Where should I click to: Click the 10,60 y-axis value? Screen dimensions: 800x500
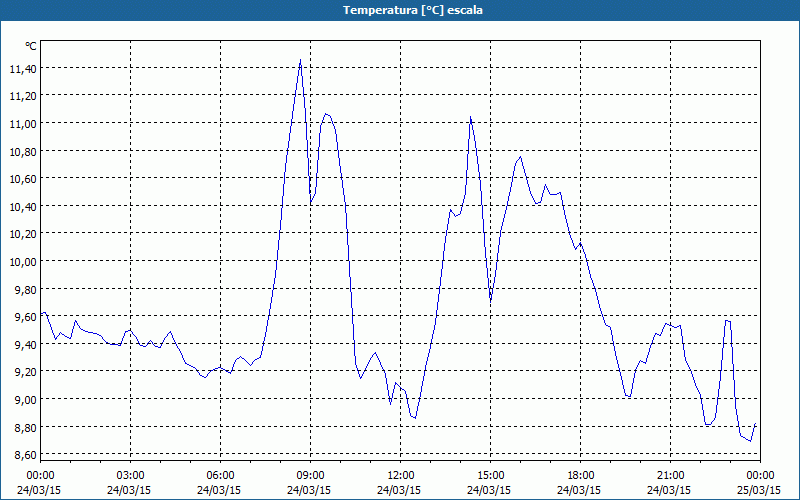pyautogui.click(x=23, y=179)
